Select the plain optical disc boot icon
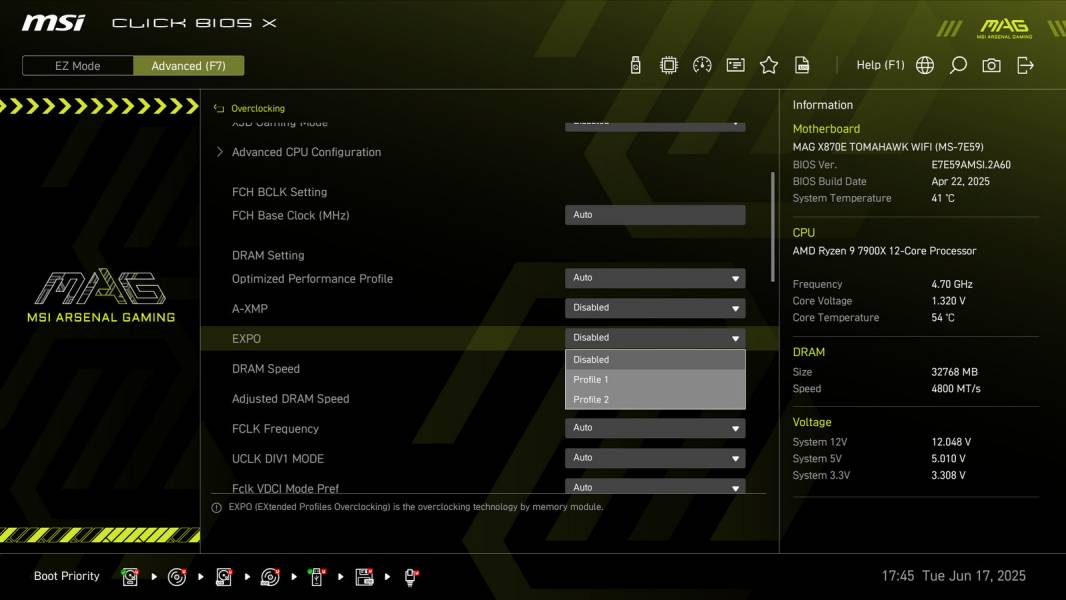 pos(177,577)
